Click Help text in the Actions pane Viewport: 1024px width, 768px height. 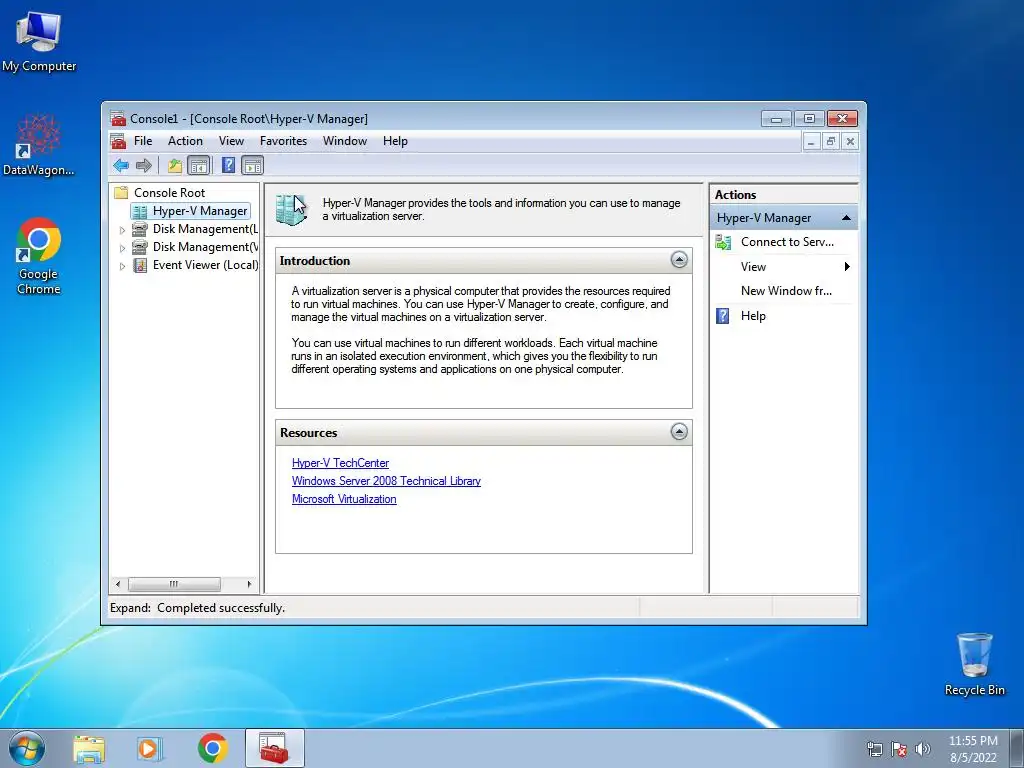(753, 316)
